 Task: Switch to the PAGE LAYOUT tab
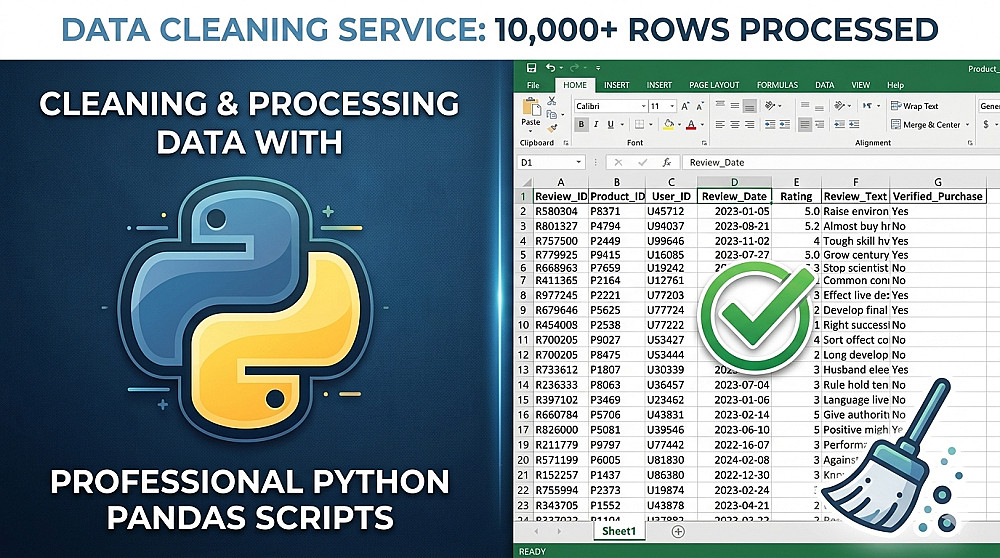point(714,85)
